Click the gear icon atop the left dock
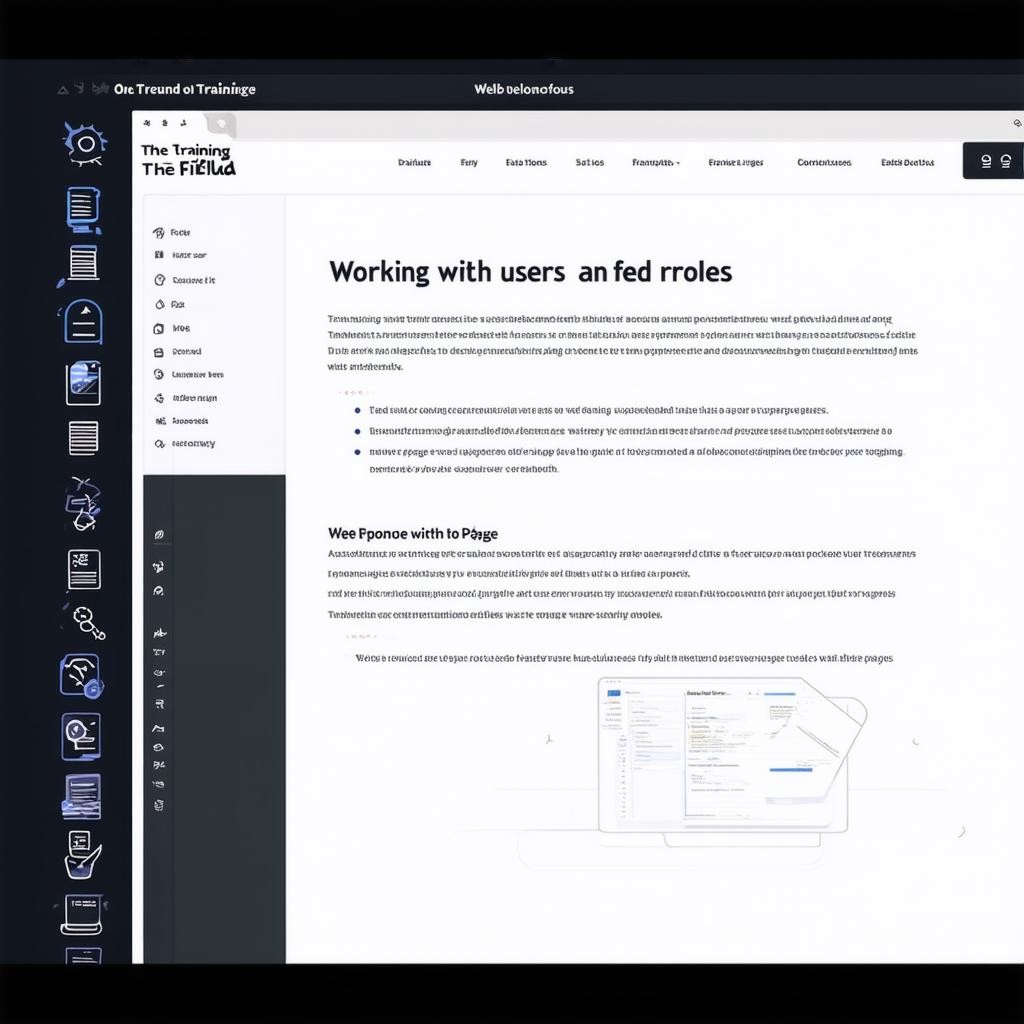 84,144
